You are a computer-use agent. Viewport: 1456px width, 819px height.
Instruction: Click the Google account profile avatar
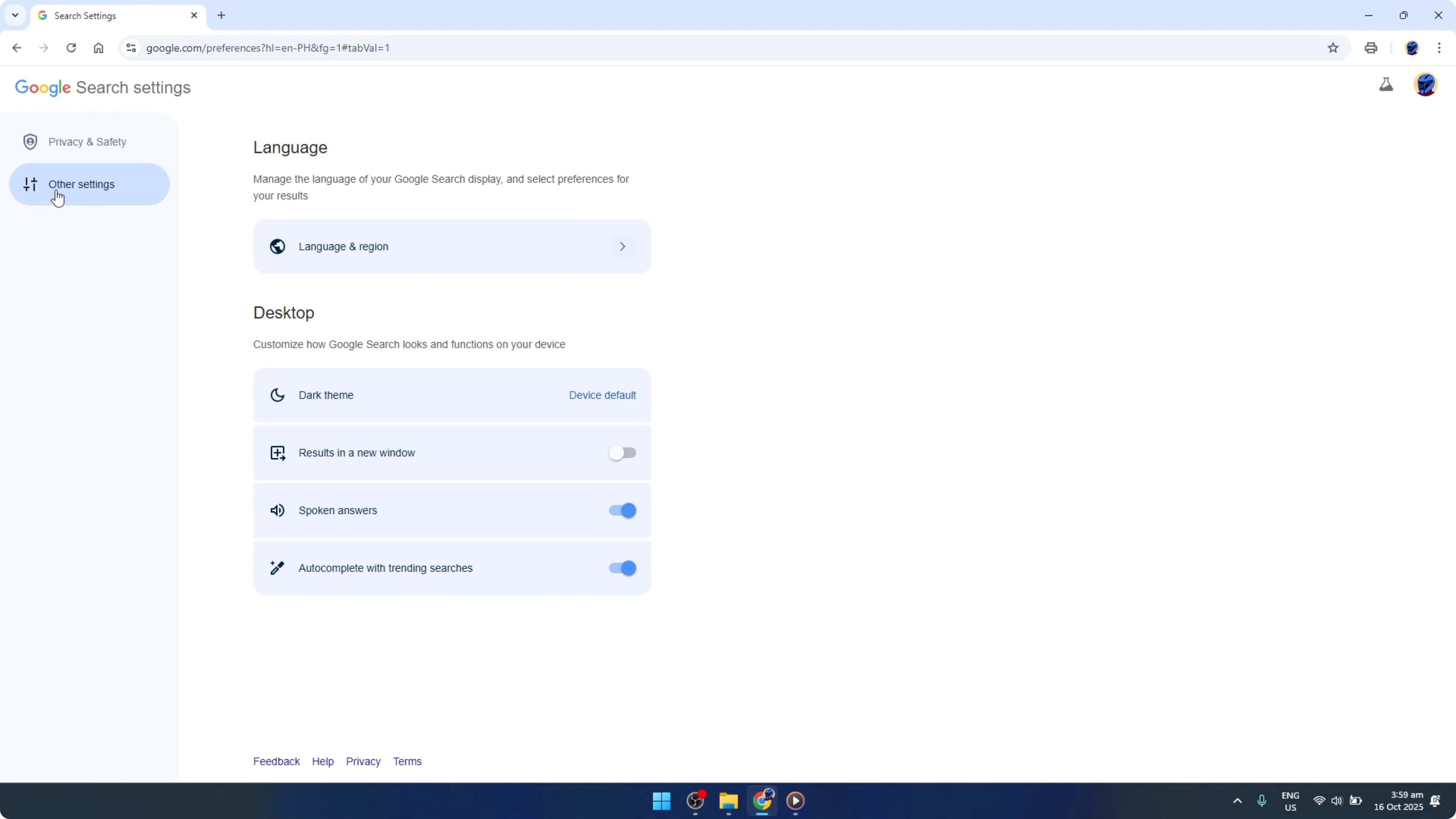coord(1425,85)
